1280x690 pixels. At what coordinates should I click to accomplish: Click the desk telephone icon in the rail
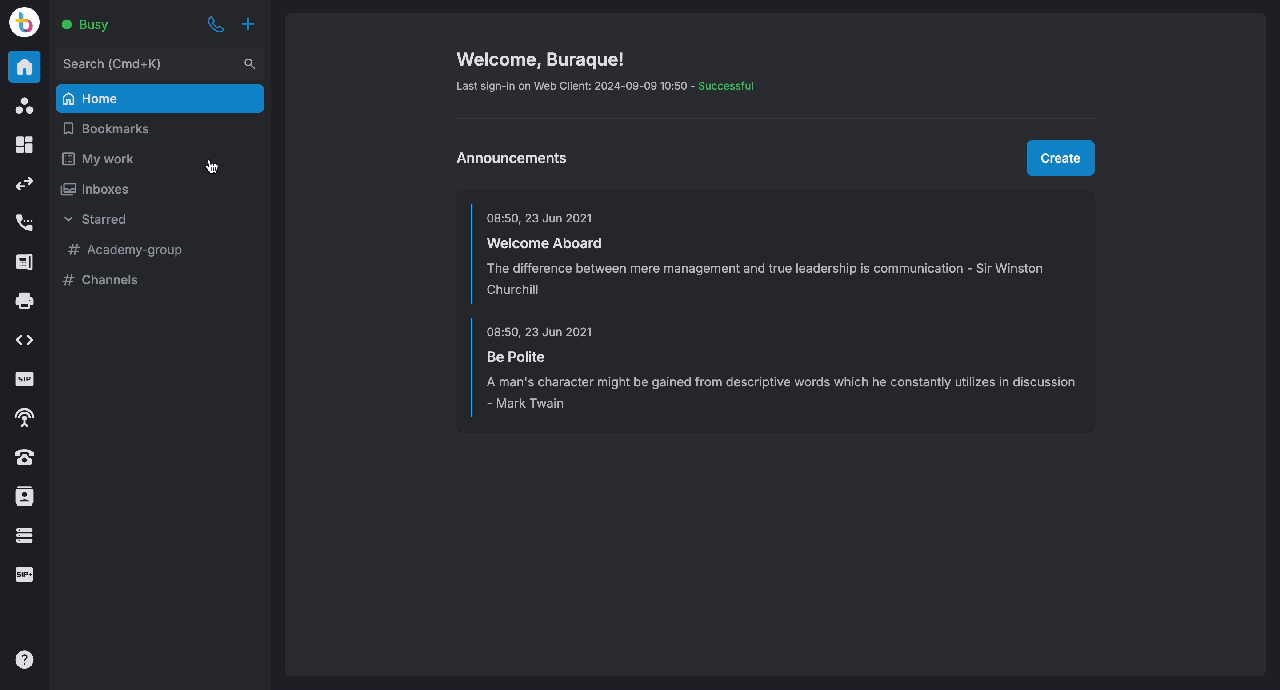24,457
